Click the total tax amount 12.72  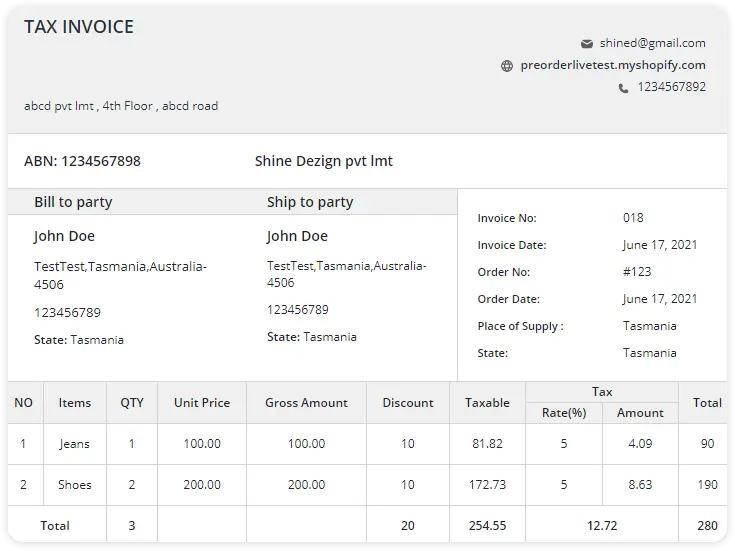pos(601,524)
